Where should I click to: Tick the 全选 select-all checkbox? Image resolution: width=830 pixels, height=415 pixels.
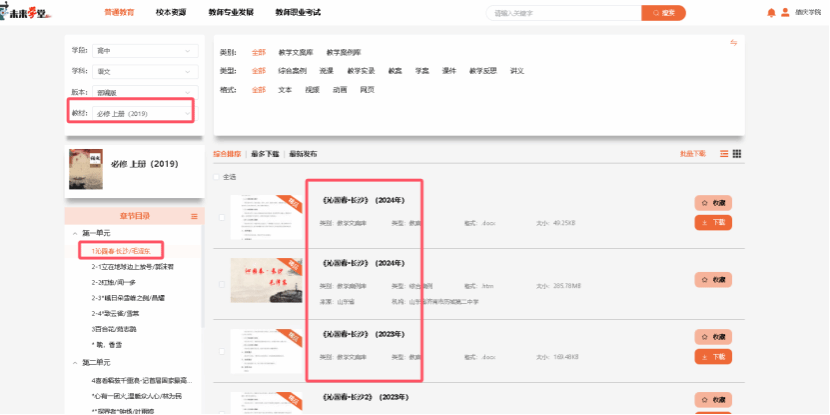click(217, 177)
